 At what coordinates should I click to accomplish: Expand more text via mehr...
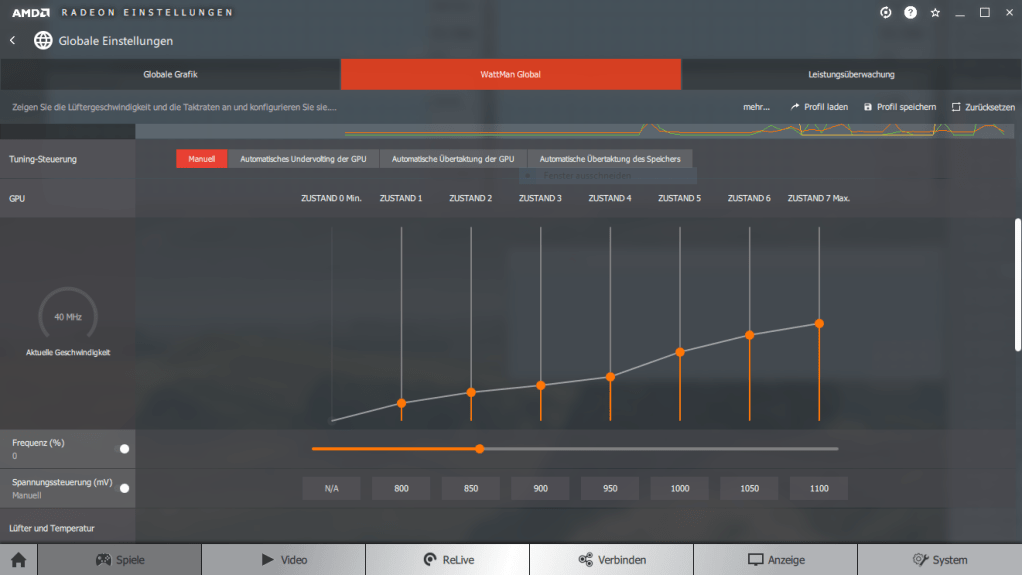[x=756, y=107]
